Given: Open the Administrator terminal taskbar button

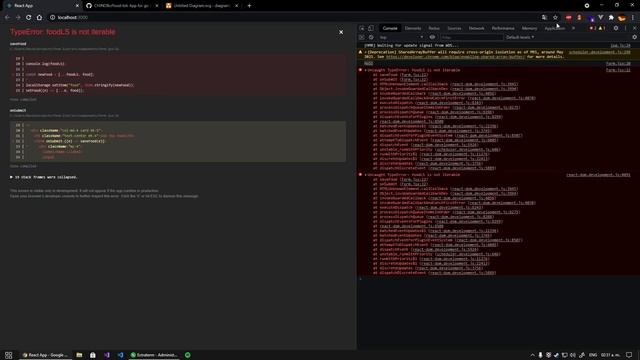Looking at the screenshot, I should (153, 355).
